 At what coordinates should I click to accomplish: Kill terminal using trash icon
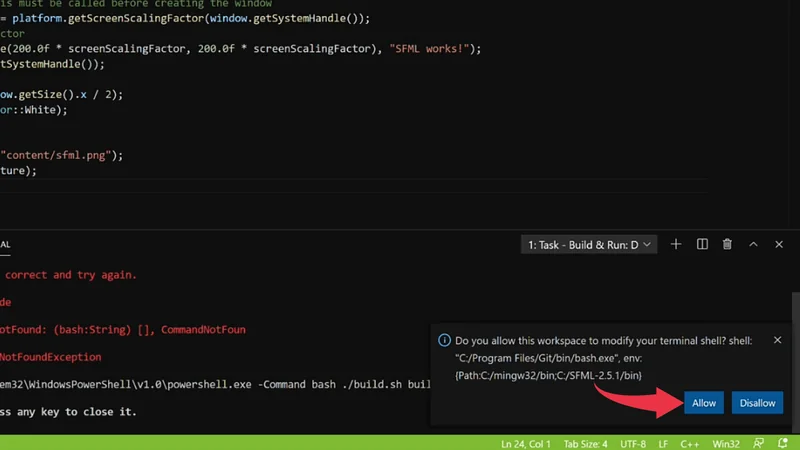pos(727,244)
